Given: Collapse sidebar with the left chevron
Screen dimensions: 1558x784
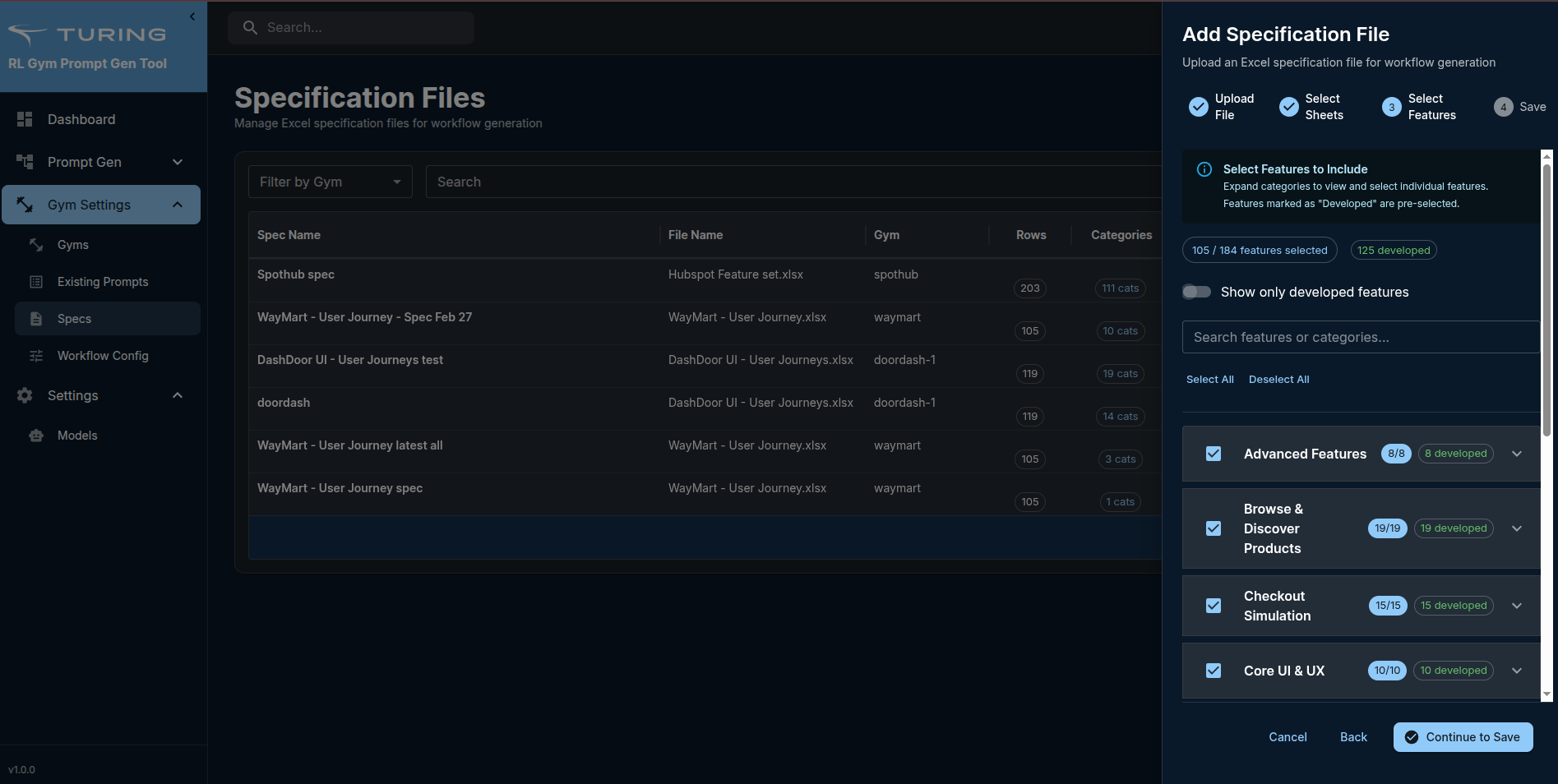Looking at the screenshot, I should click(192, 16).
